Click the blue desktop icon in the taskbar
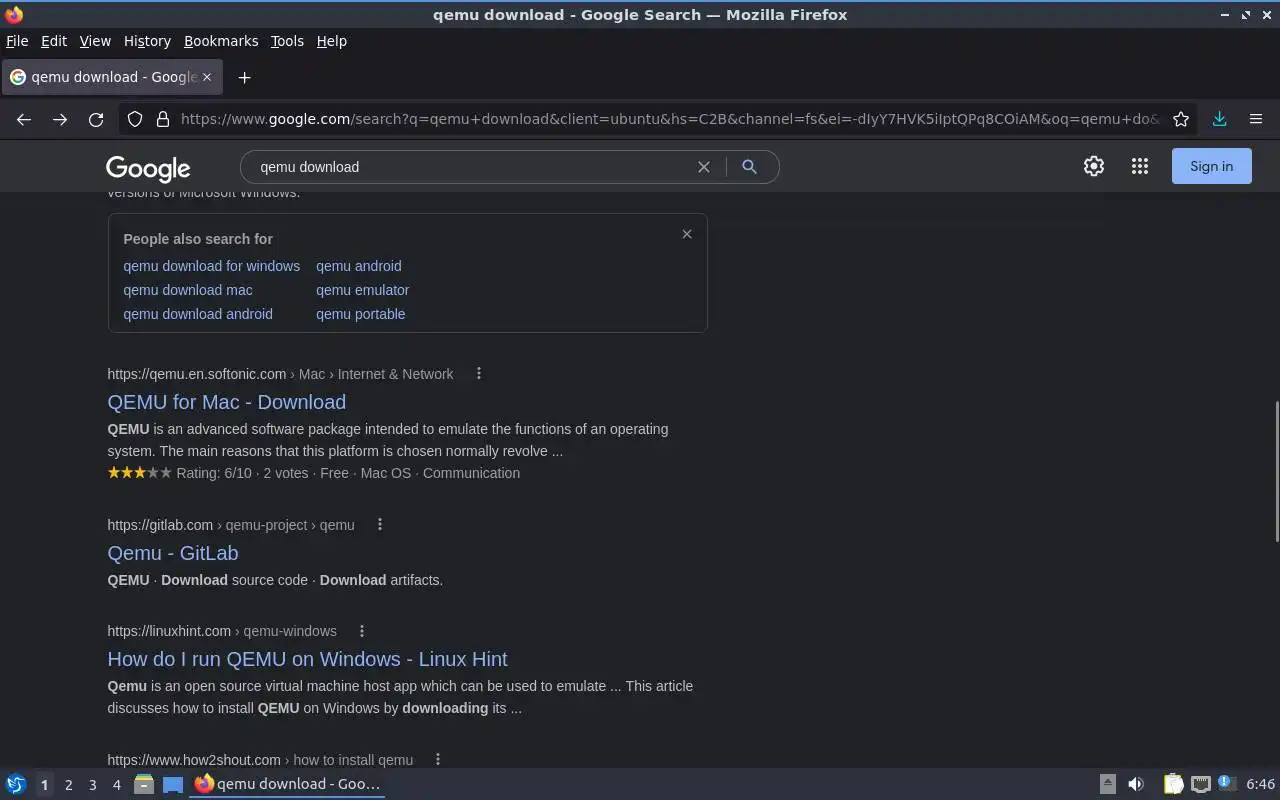Image resolution: width=1280 pixels, height=800 pixels. coord(173,784)
